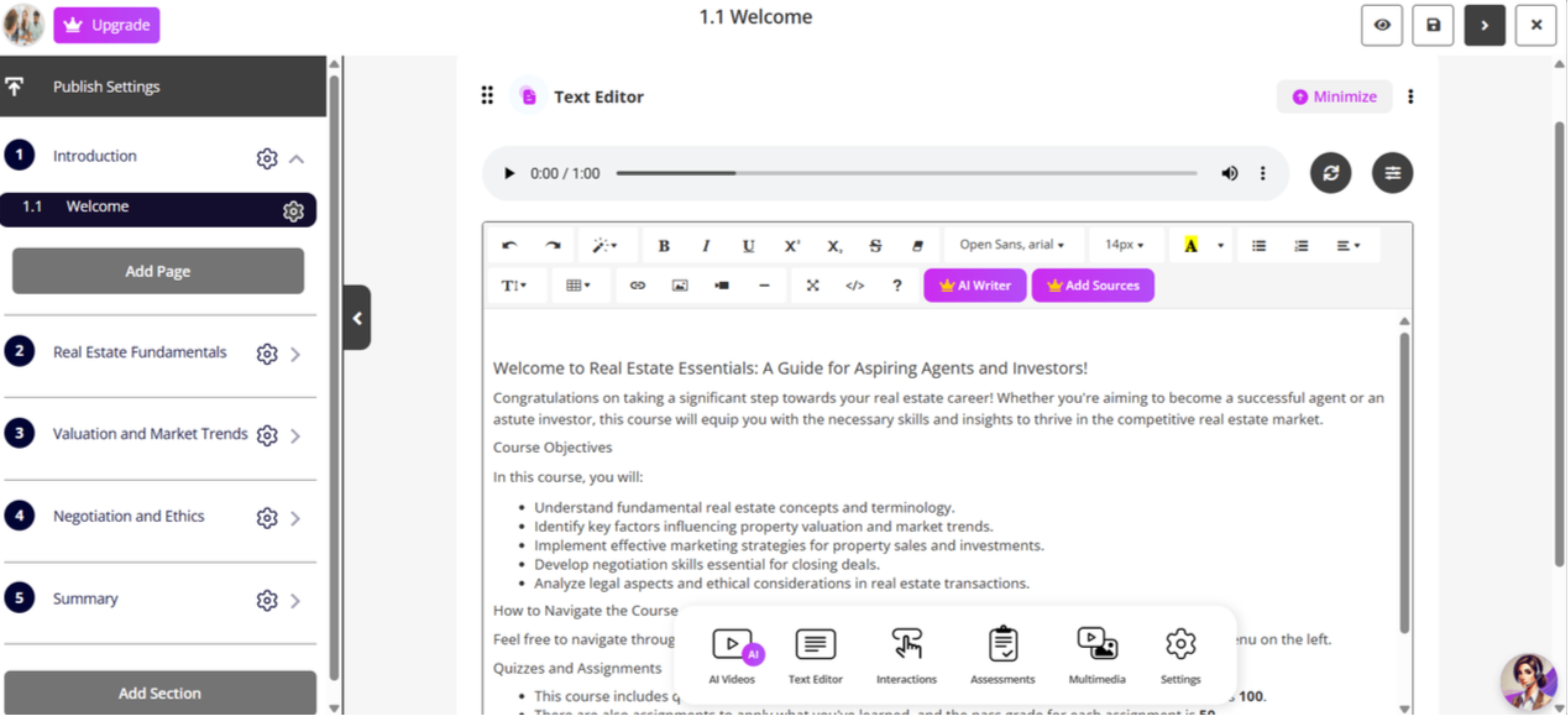This screenshot has height=716, width=1568.
Task: Activate the AI Writer feature
Action: (x=974, y=285)
